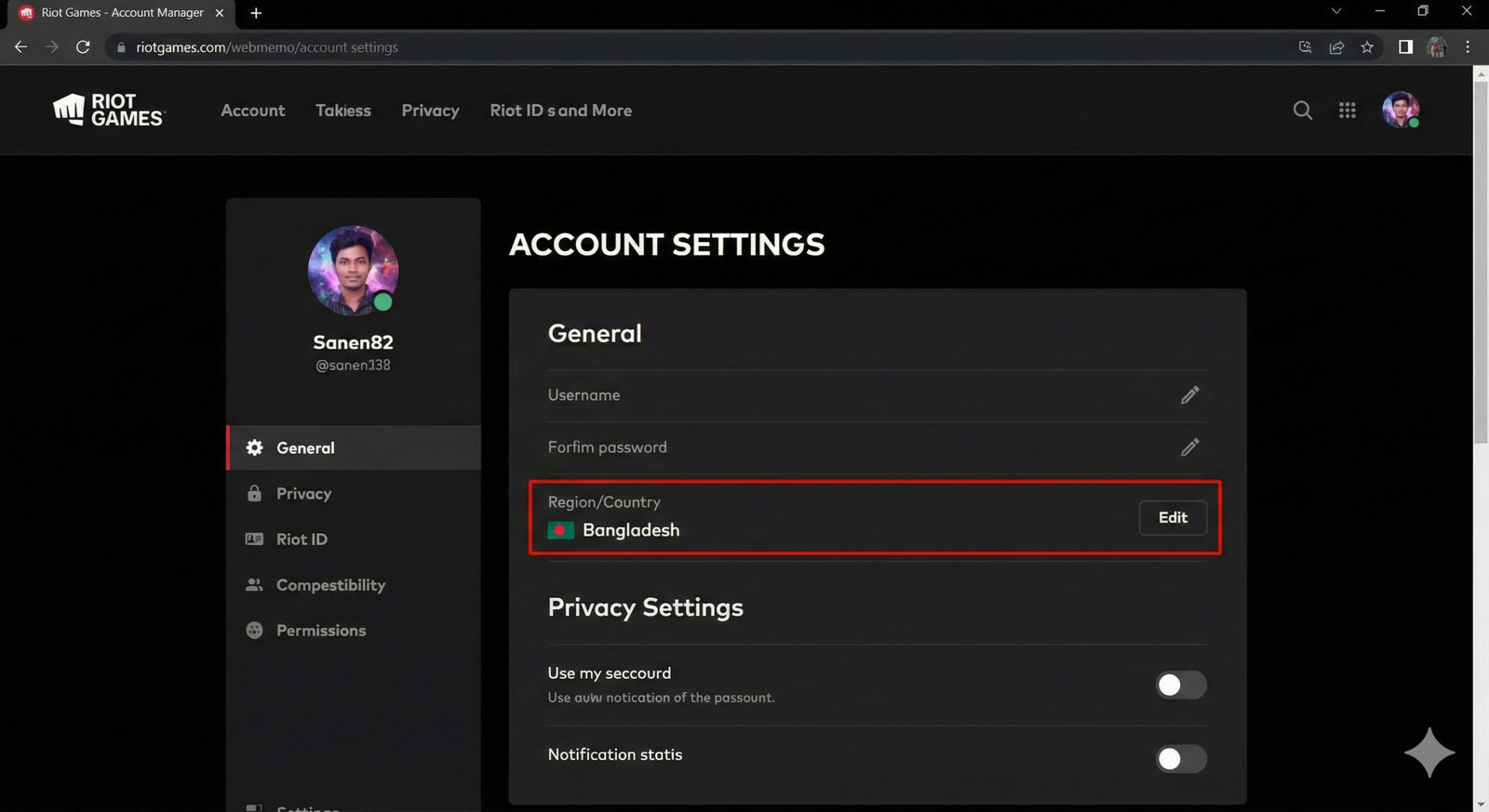The image size is (1489, 812).
Task: Click the Riot Games logo
Action: click(x=108, y=110)
